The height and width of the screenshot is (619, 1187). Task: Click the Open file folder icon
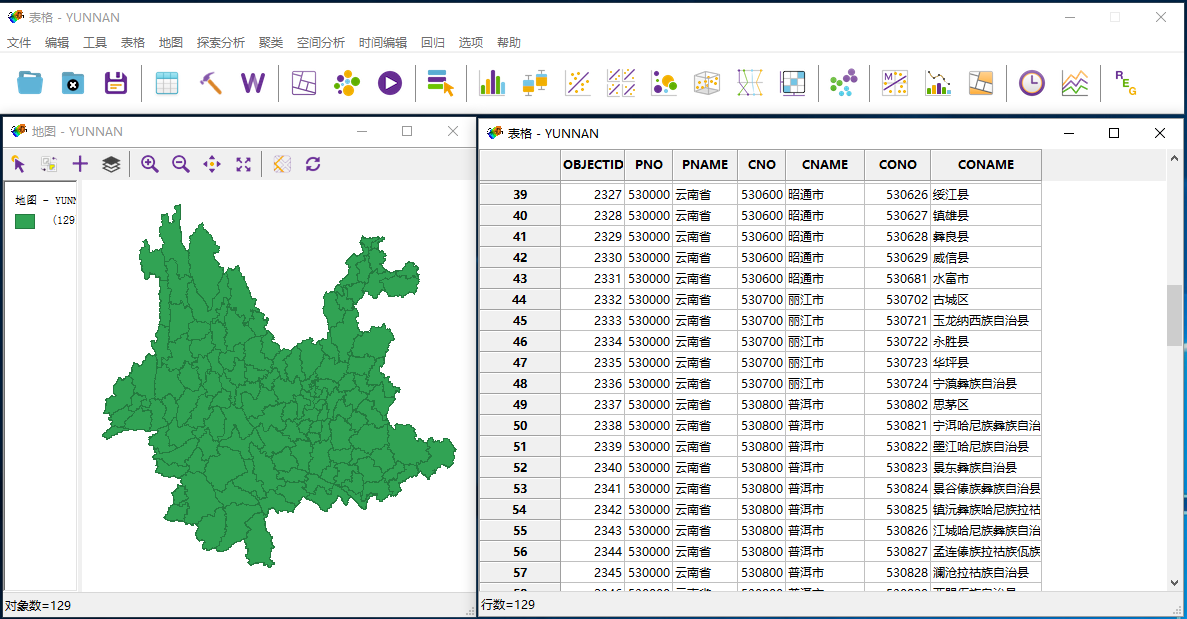30,83
